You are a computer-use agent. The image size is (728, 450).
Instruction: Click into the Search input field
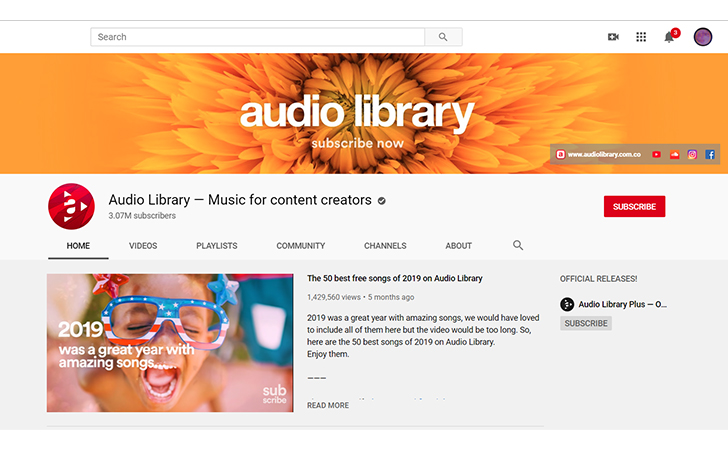click(x=257, y=37)
